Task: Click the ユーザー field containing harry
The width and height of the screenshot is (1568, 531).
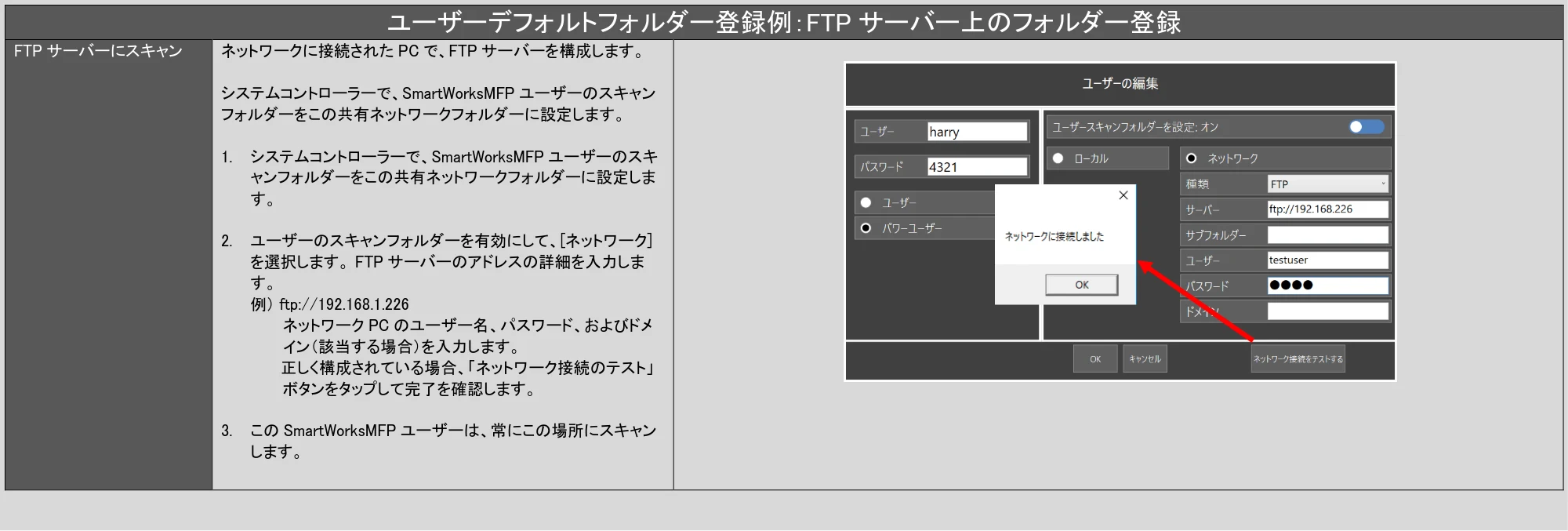Action: tap(977, 132)
